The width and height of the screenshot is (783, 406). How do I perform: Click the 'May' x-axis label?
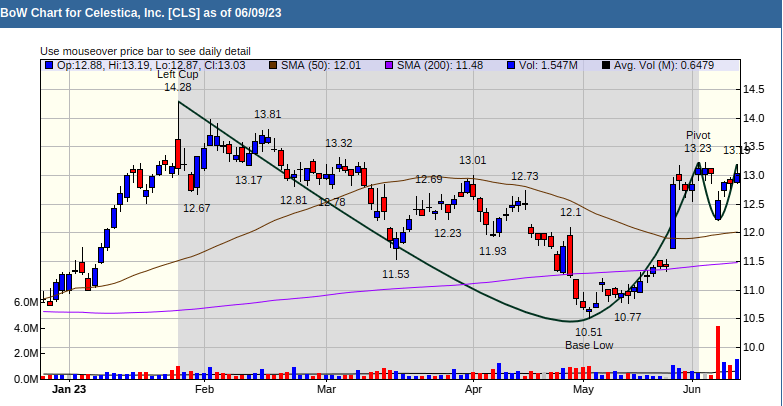[583, 389]
